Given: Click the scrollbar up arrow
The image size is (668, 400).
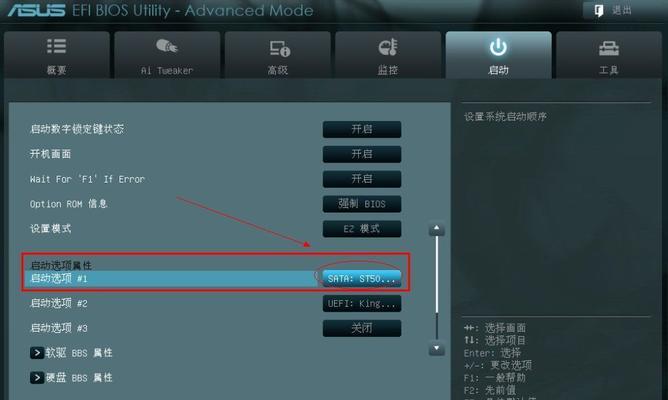Looking at the screenshot, I should pos(437,229).
